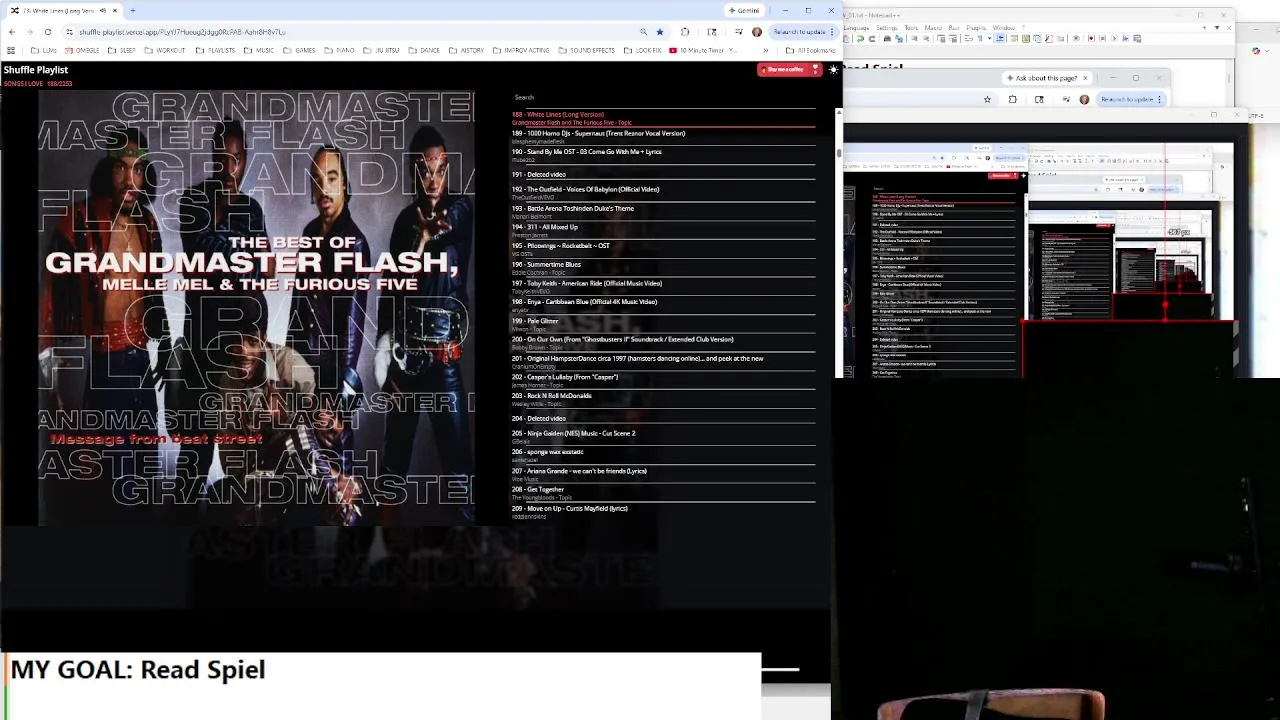Select '197 - Toby Keith - American Ride'
1280x720 pixels.
tap(663, 287)
